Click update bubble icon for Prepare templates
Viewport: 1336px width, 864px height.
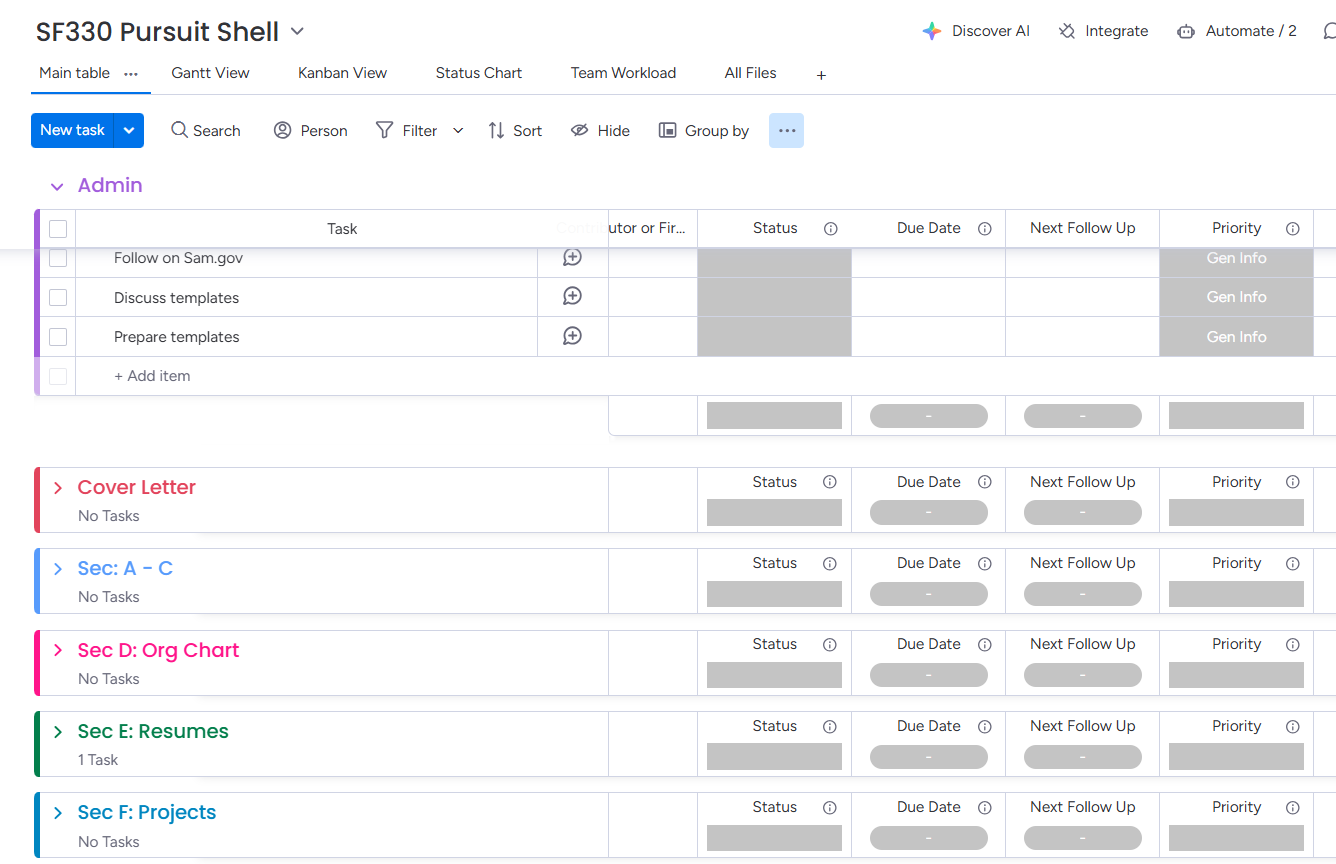[x=572, y=336]
